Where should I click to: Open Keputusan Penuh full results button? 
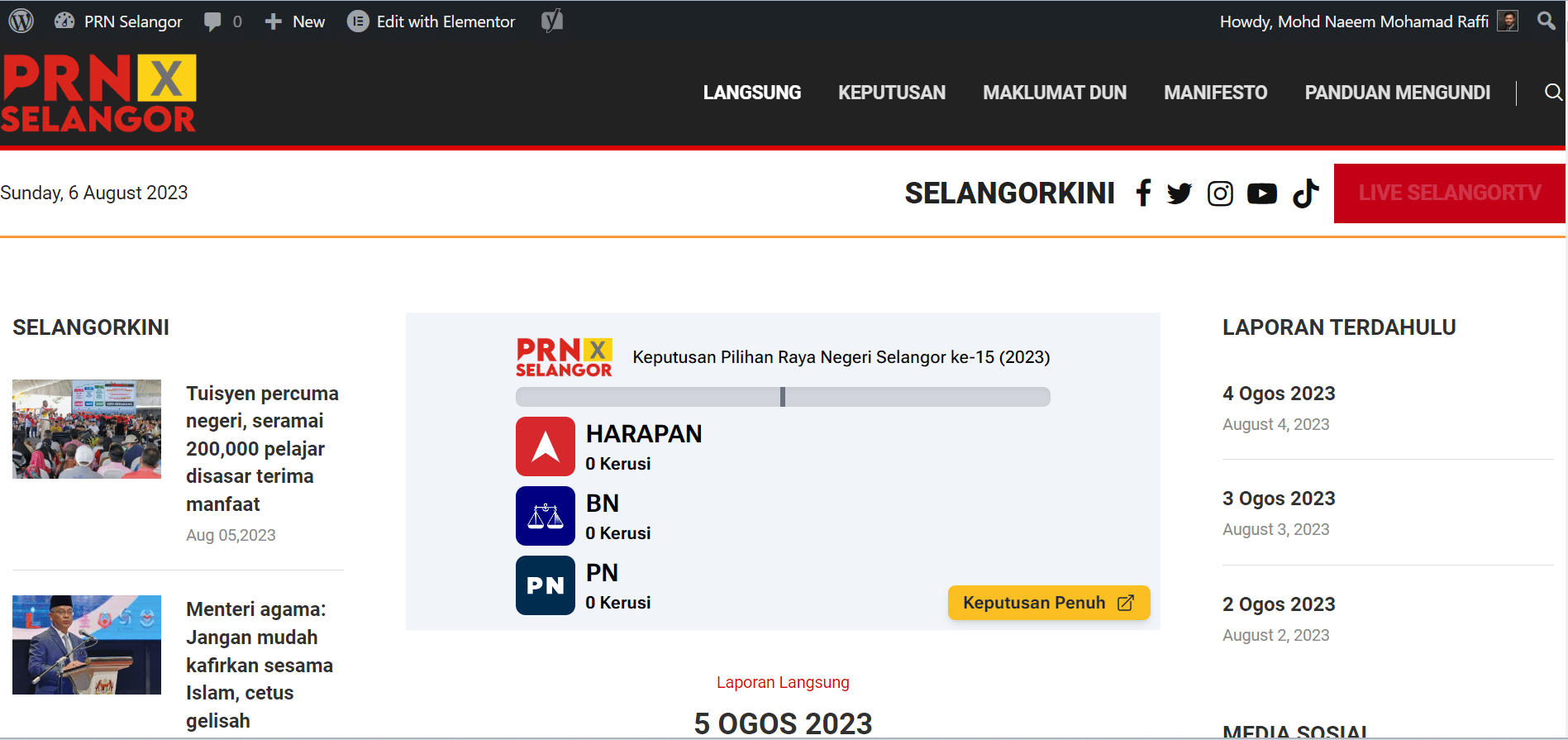1049,603
